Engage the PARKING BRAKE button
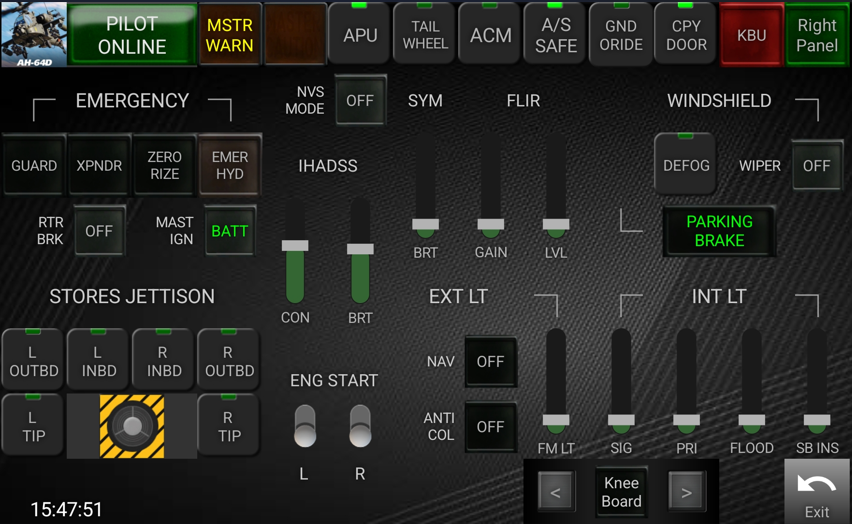The width and height of the screenshot is (852, 524). coord(719,231)
